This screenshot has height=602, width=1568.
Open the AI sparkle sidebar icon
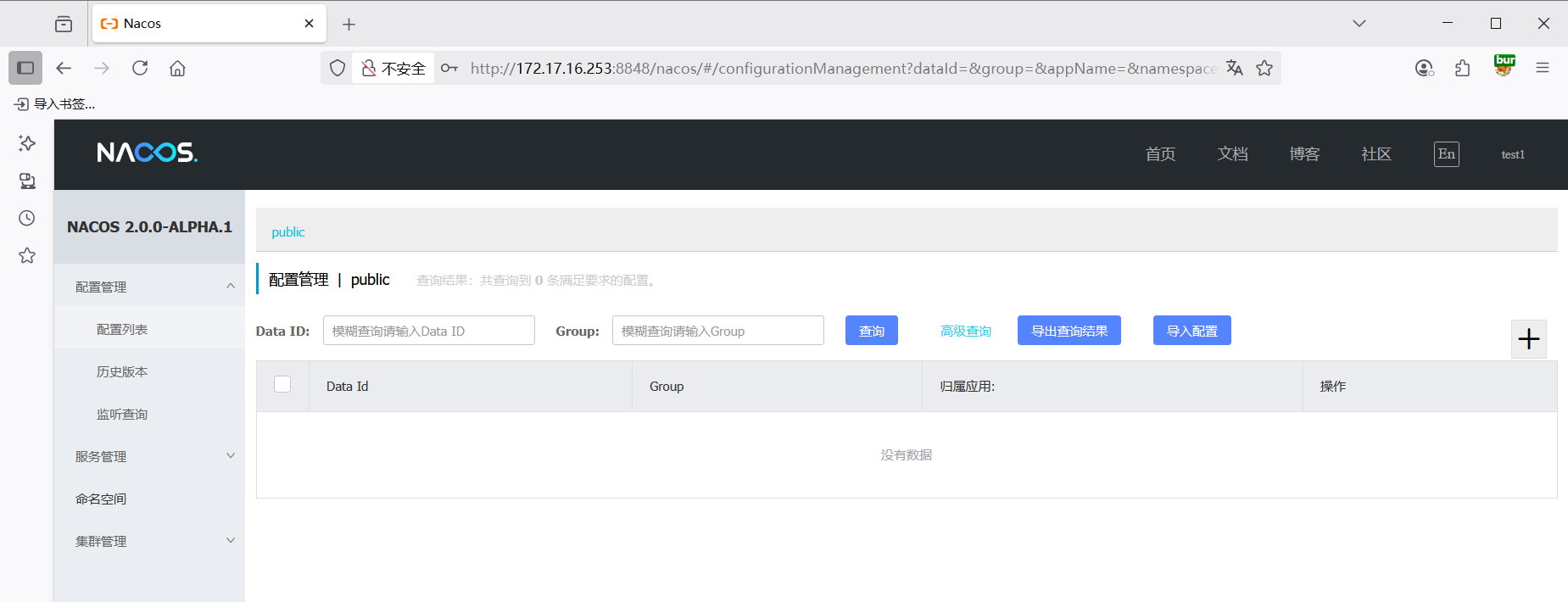(x=27, y=143)
